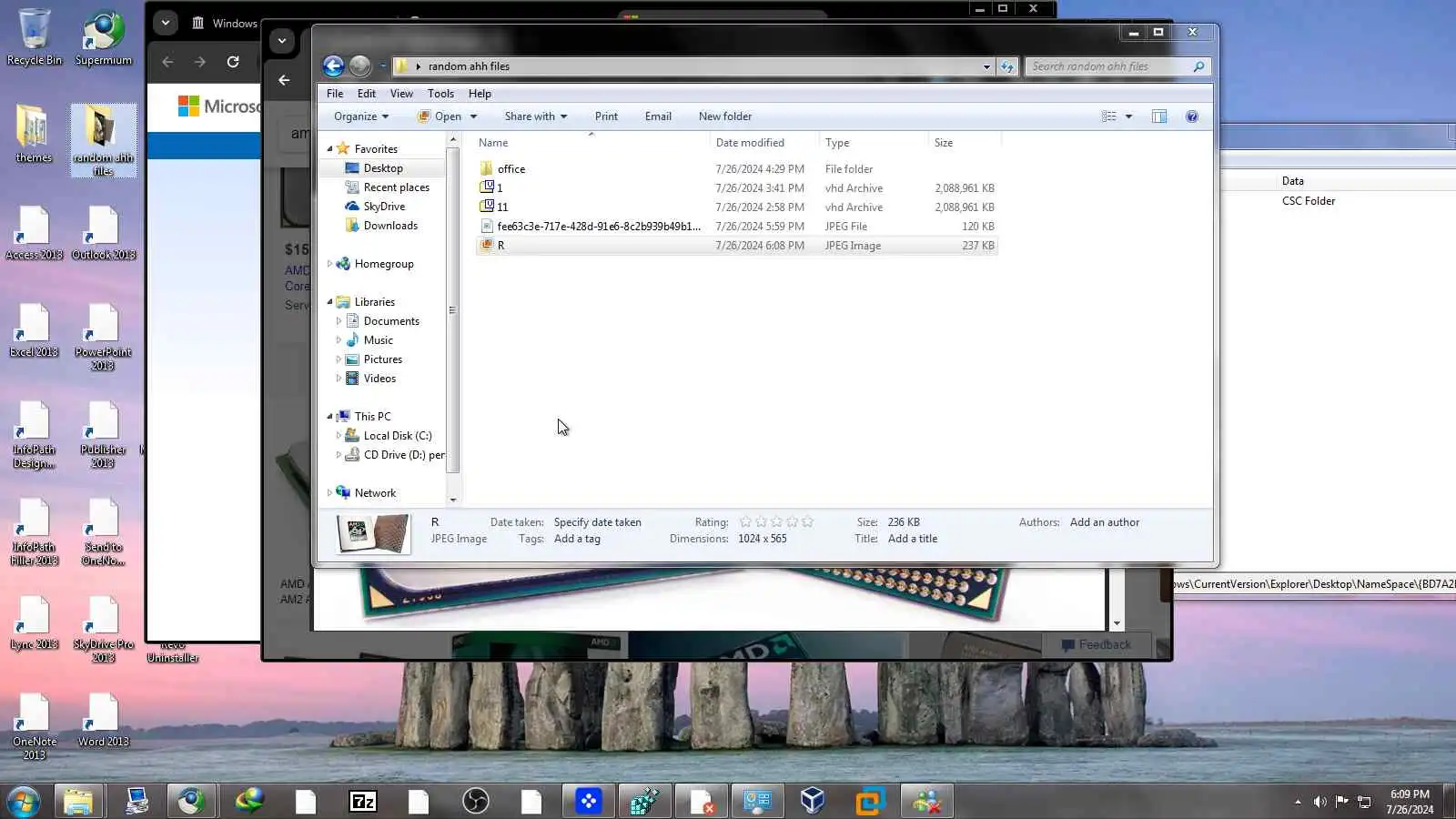The height and width of the screenshot is (819, 1456).
Task: Click the change view icon in Explorer toolbar
Action: point(1108,116)
